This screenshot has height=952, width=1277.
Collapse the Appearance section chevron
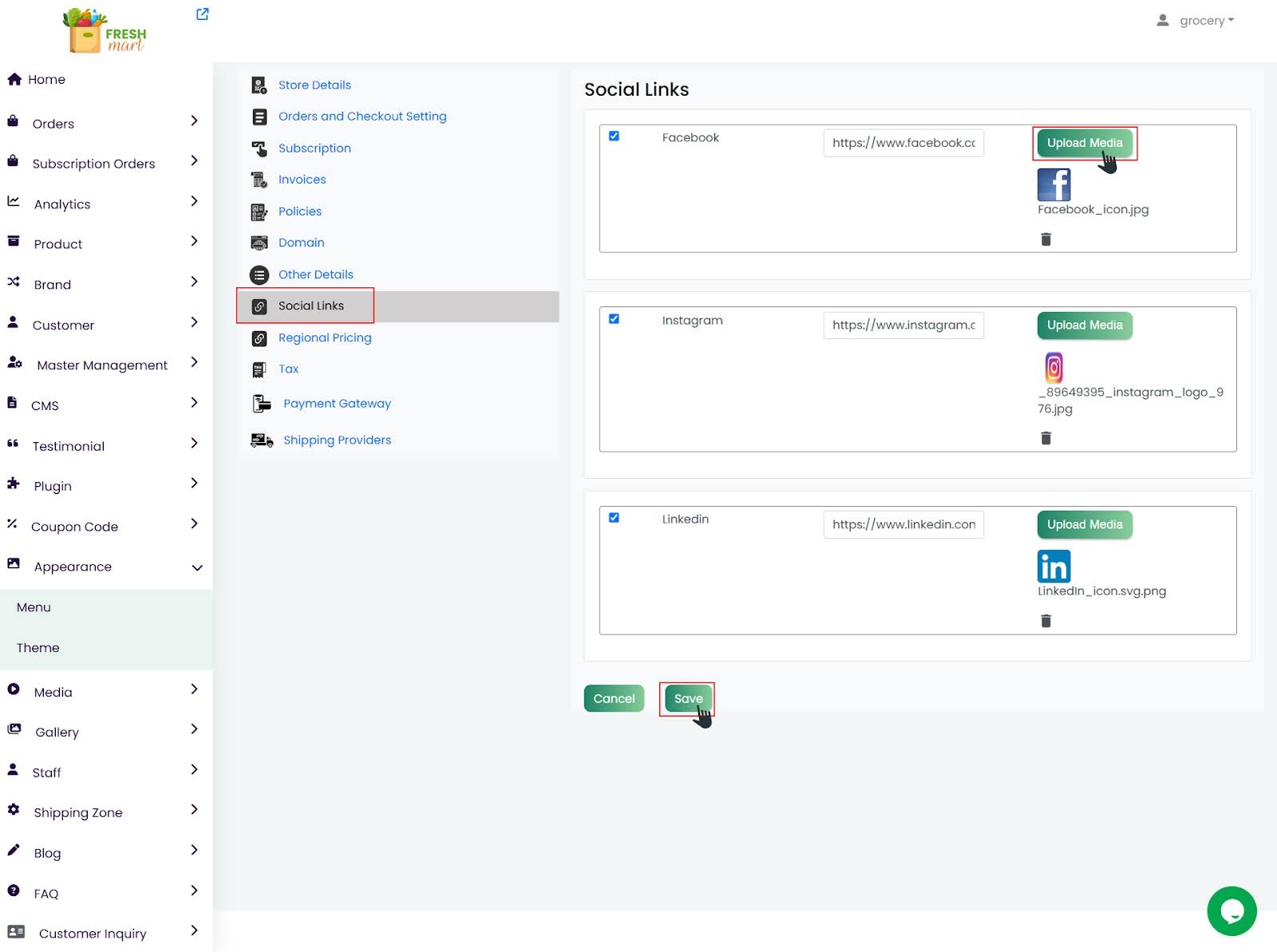[196, 567]
